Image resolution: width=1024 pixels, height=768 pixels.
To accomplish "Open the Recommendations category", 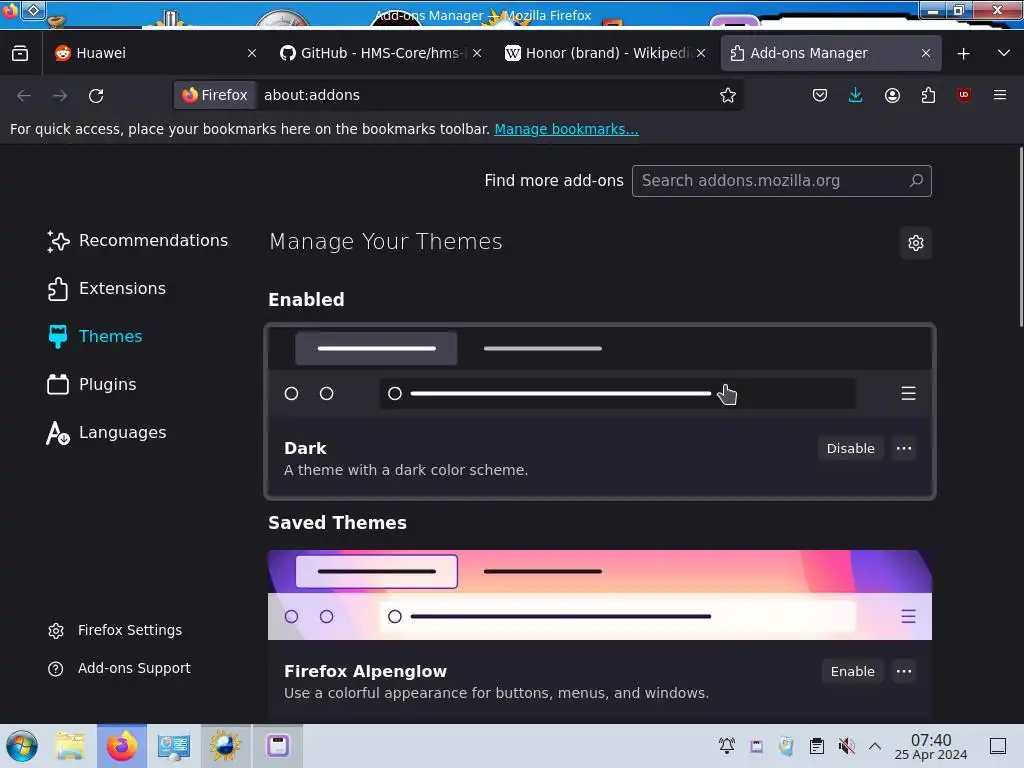I will (x=138, y=241).
